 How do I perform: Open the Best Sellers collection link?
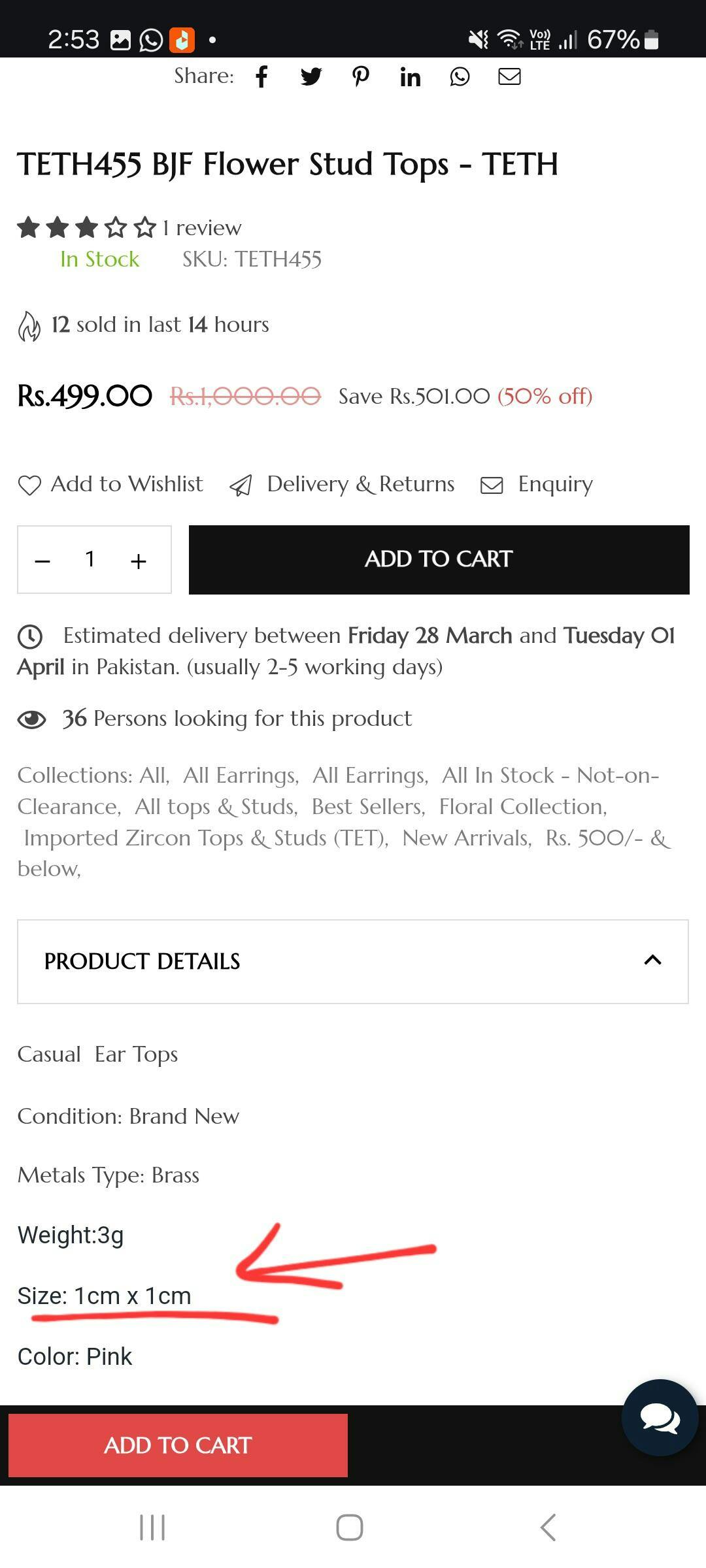[368, 807]
